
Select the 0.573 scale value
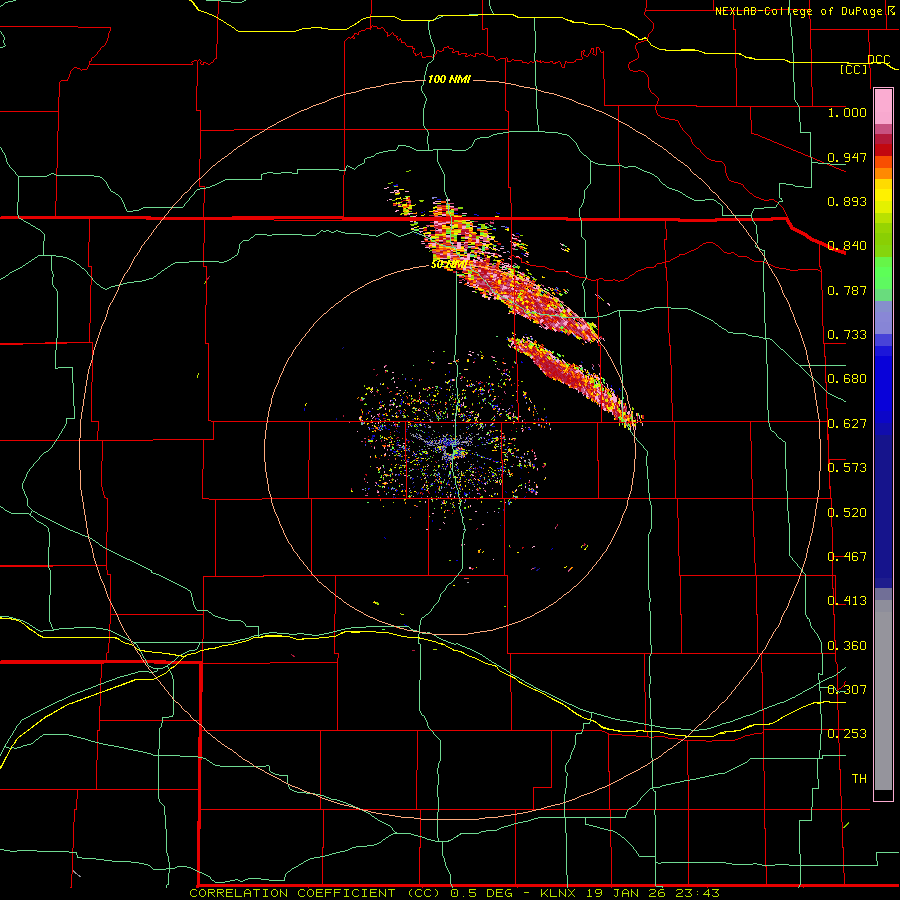coord(847,468)
